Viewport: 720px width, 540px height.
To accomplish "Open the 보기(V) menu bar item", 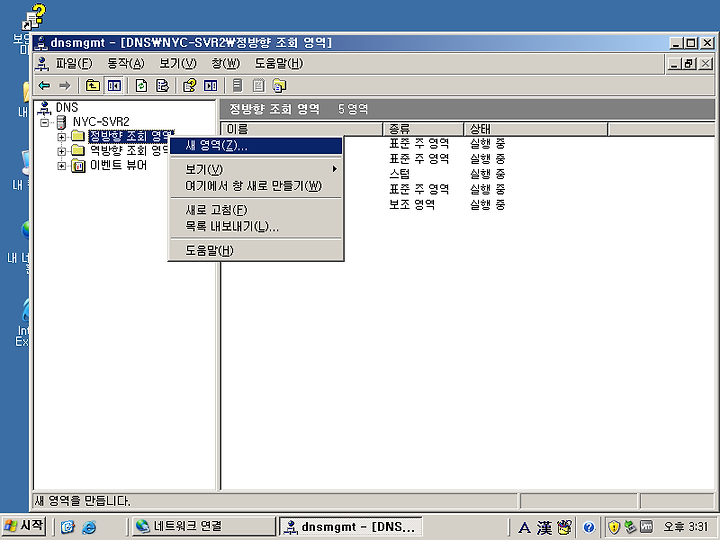I will pyautogui.click(x=178, y=64).
